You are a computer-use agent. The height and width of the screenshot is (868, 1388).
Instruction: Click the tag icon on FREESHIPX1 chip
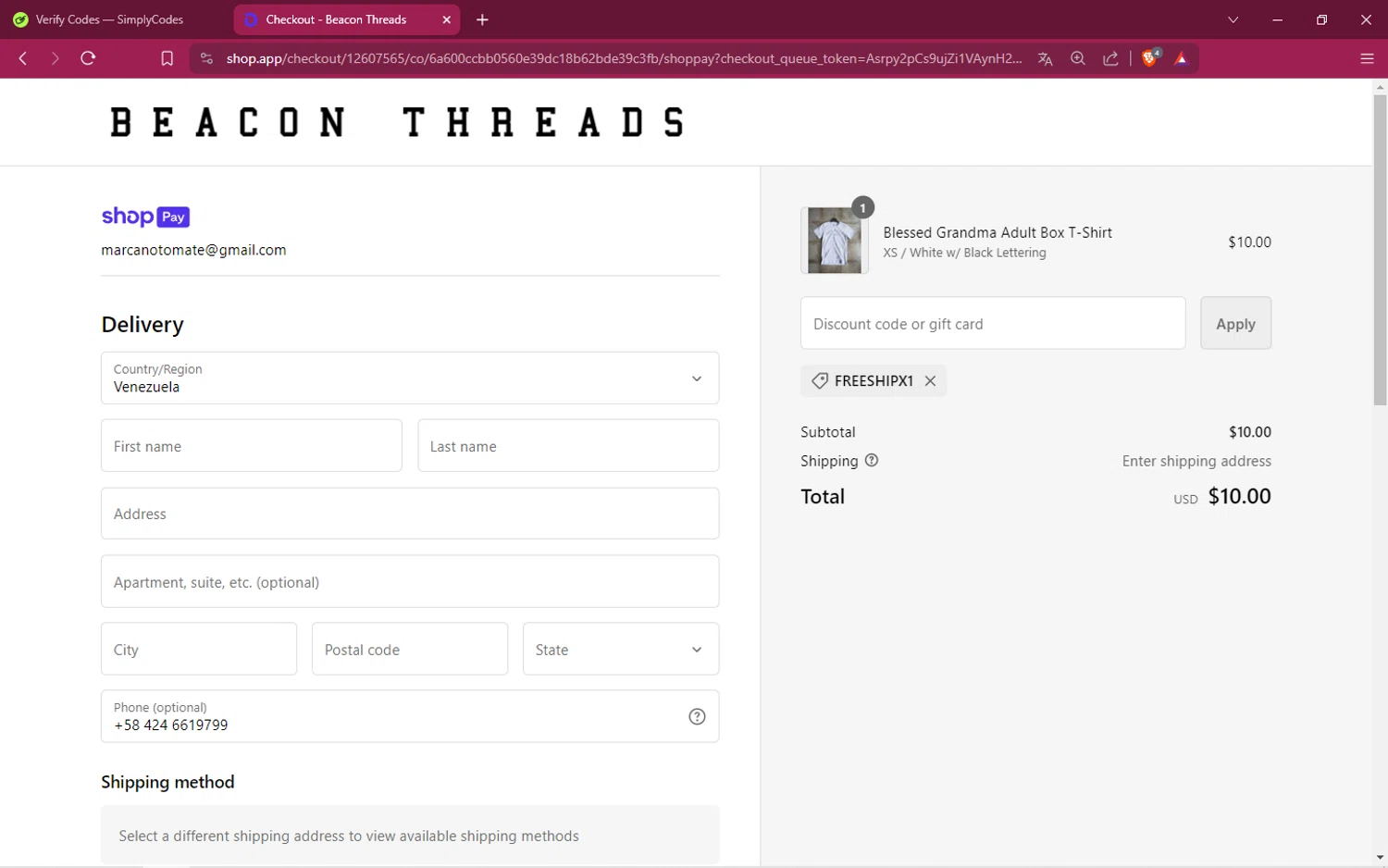(819, 381)
